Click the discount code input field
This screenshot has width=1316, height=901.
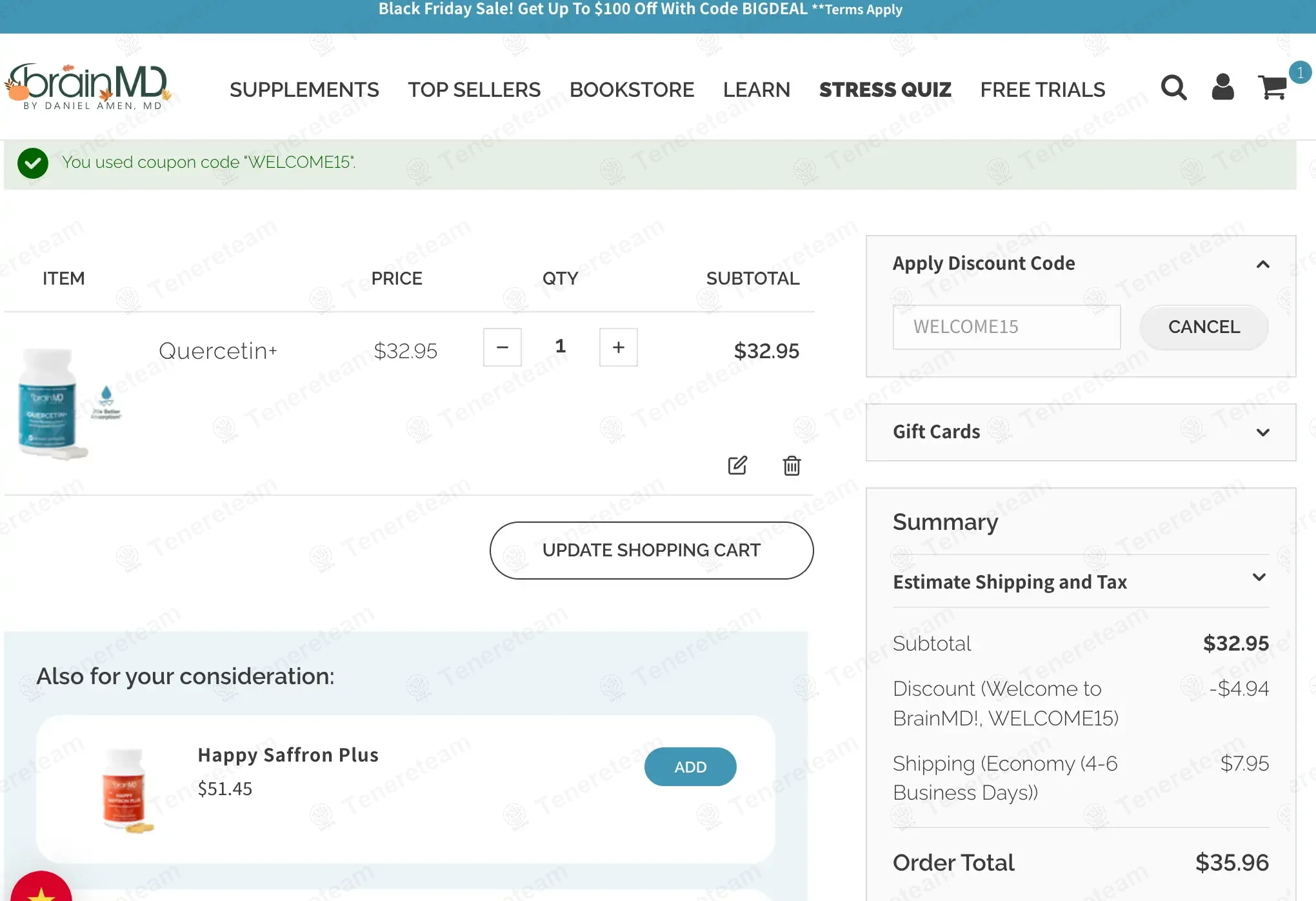click(1006, 327)
